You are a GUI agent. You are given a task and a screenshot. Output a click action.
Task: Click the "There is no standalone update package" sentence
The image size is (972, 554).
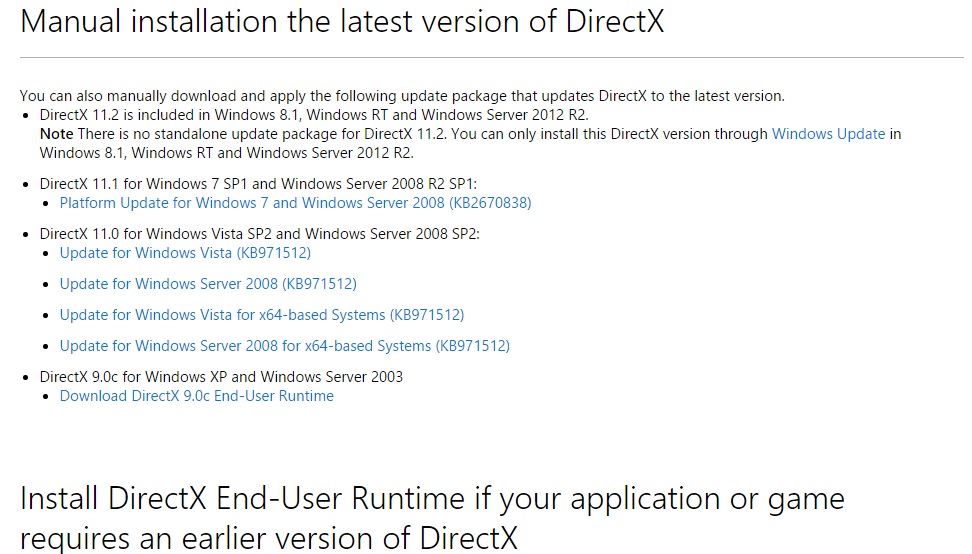tap(400, 134)
